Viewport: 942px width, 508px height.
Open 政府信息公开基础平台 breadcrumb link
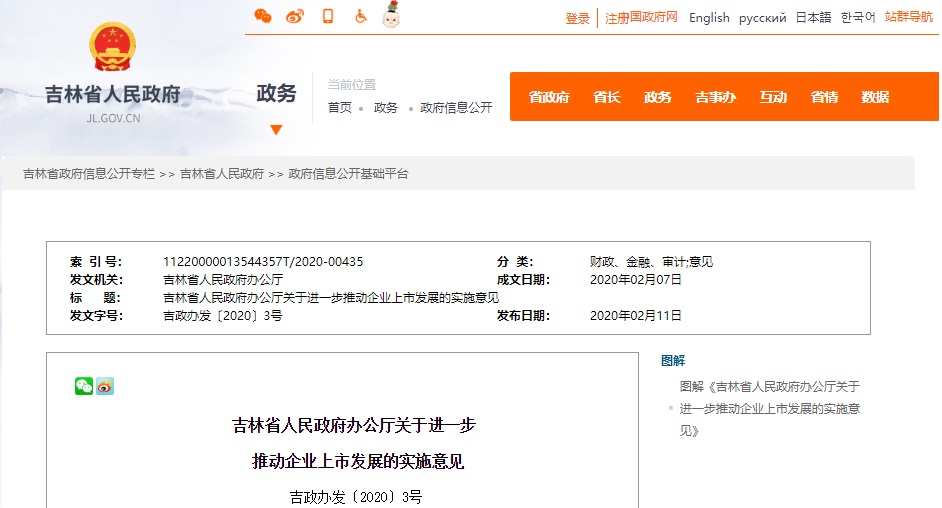[348, 174]
